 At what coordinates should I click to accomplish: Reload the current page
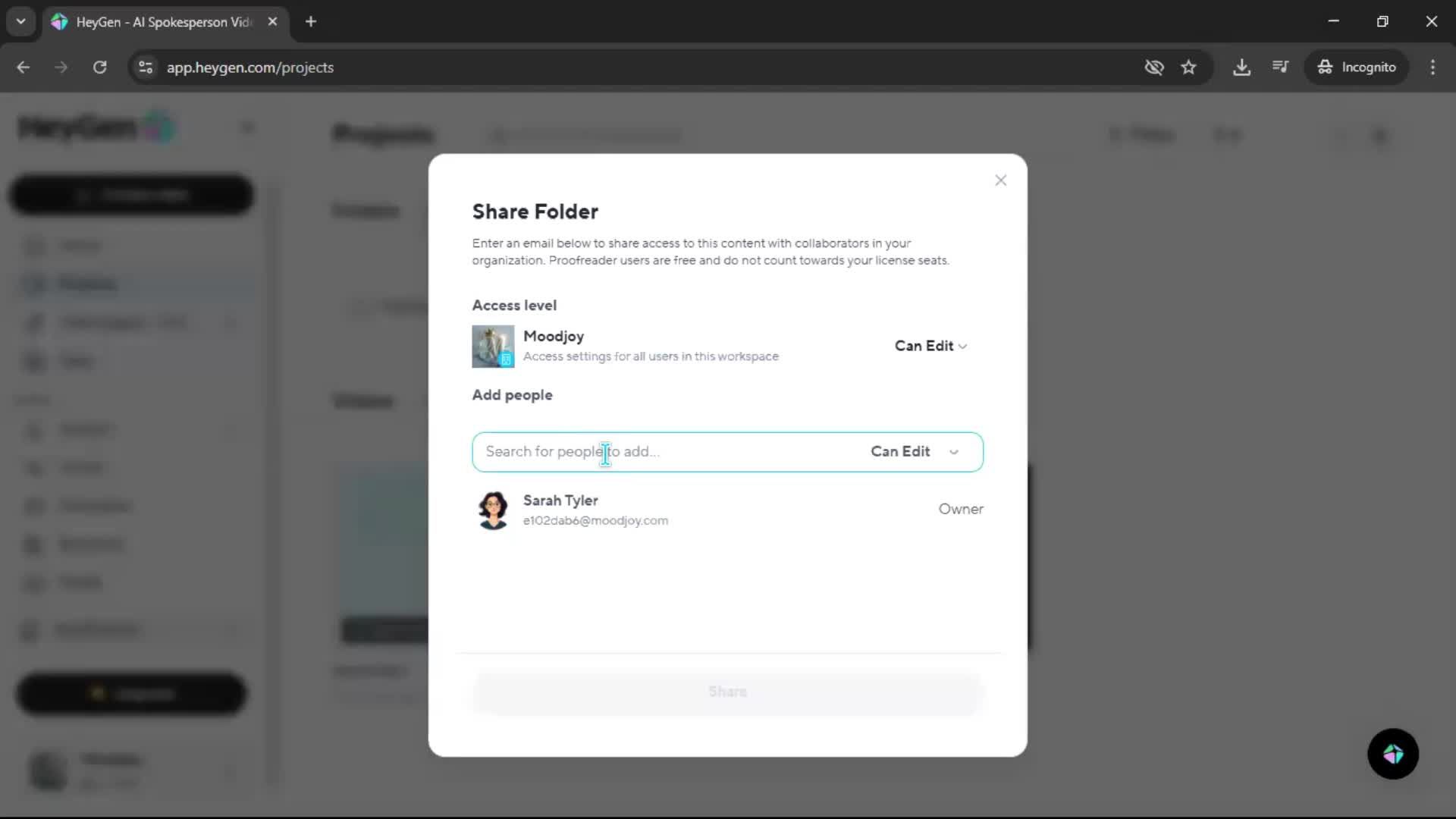tap(99, 67)
